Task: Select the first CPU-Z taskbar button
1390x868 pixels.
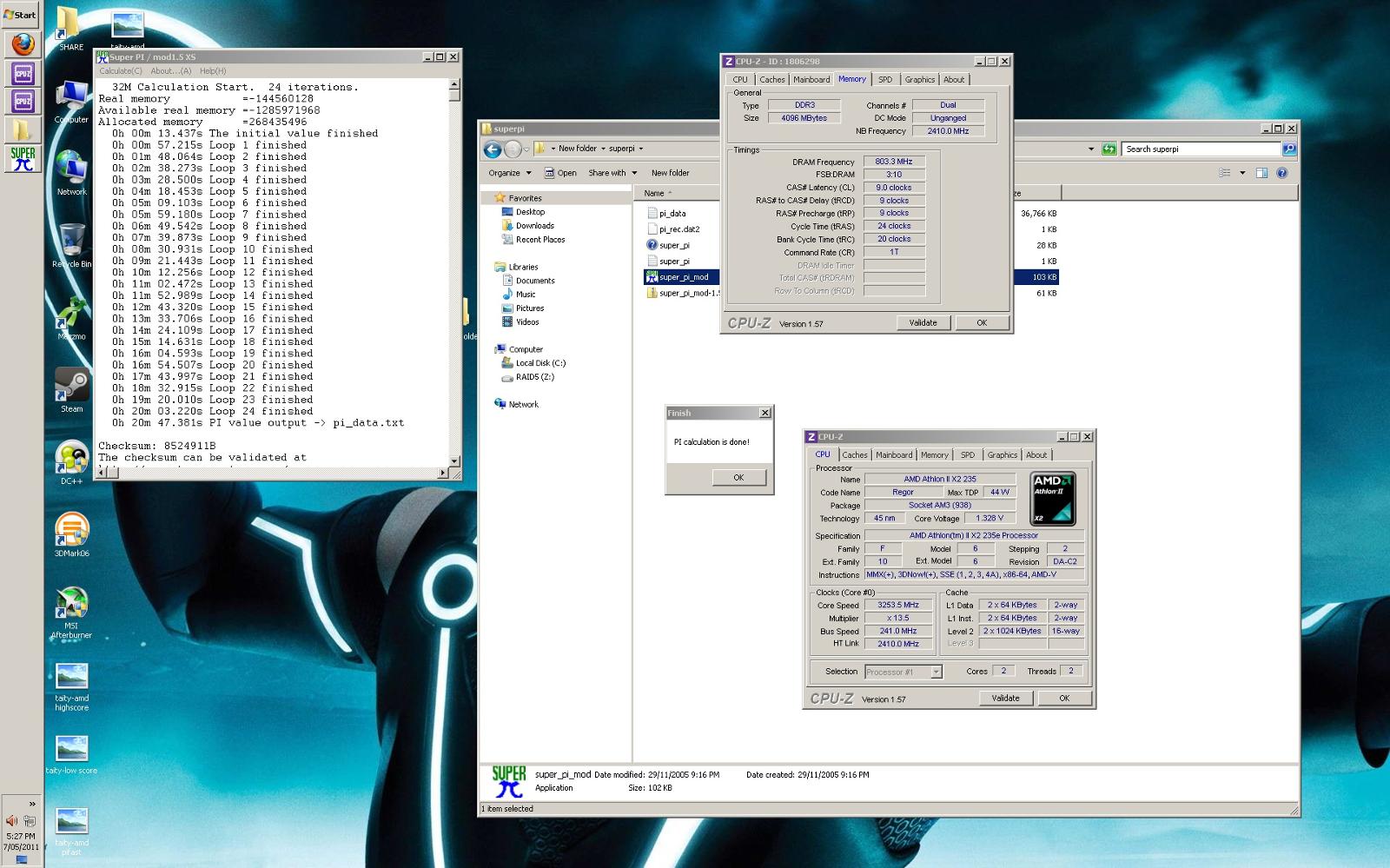Action: (23, 73)
